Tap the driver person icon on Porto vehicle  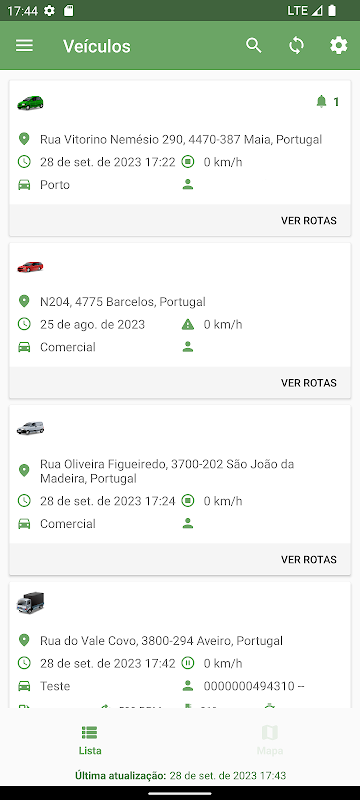[x=188, y=185]
